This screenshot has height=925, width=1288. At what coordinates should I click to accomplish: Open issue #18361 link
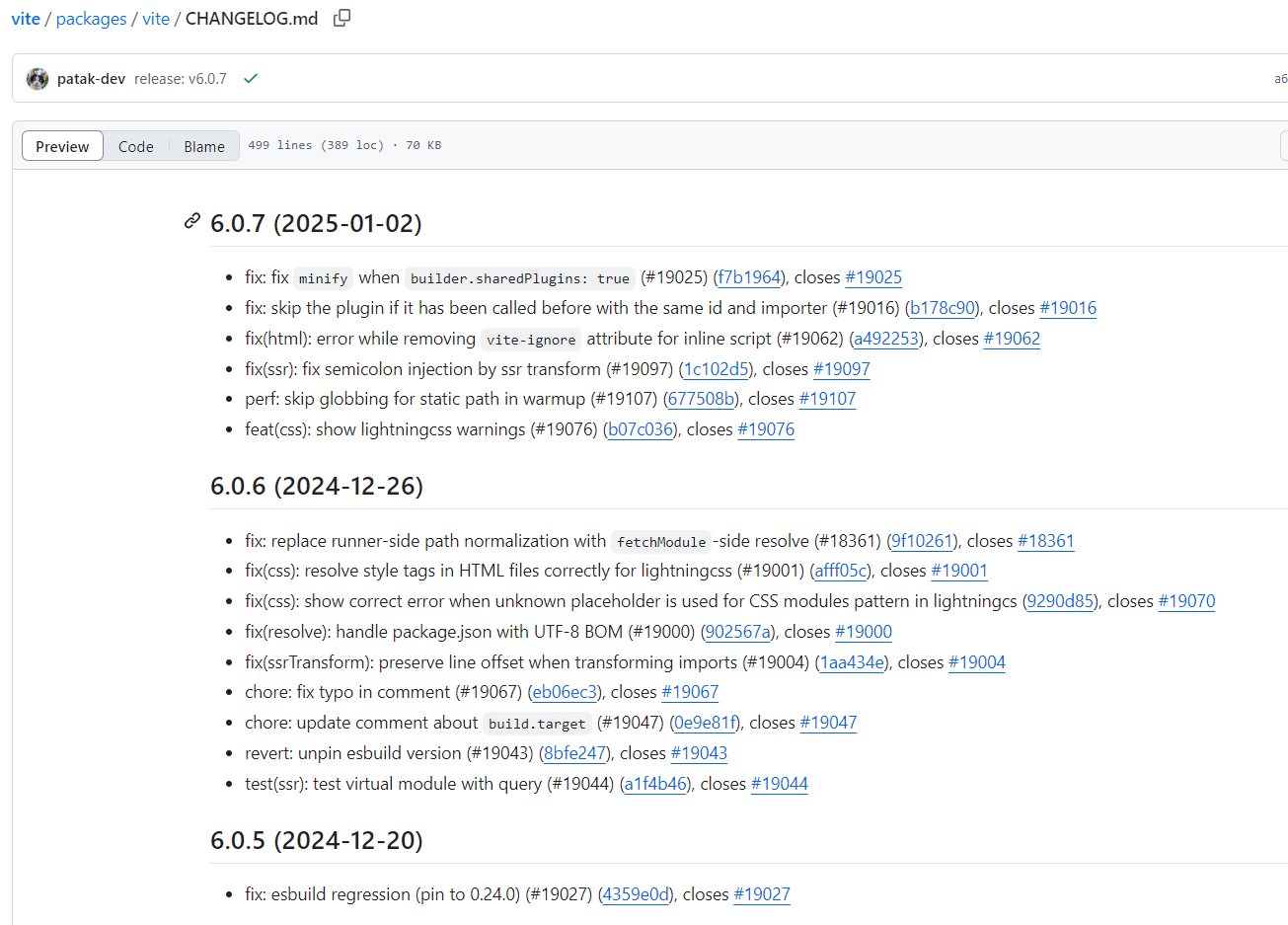pos(1045,541)
